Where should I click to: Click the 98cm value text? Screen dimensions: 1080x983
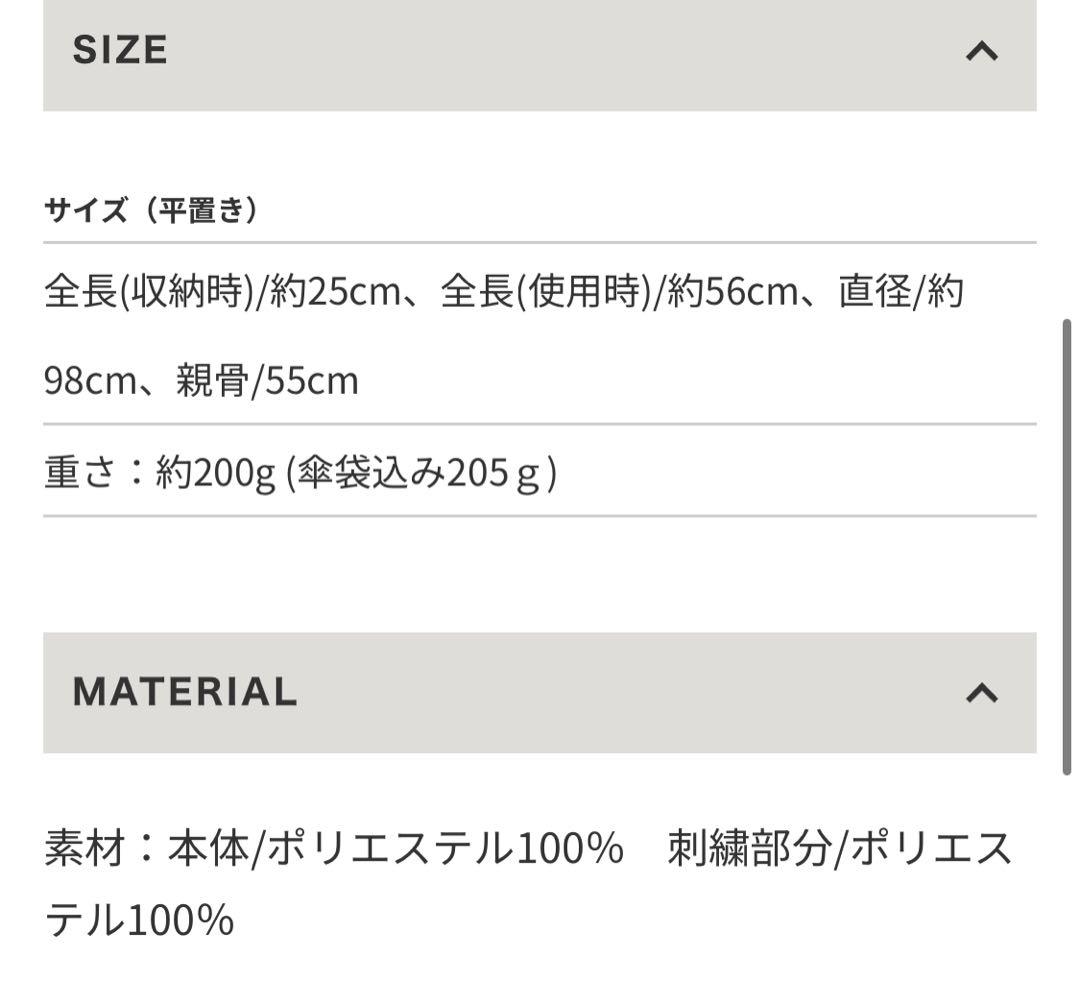coord(88,381)
